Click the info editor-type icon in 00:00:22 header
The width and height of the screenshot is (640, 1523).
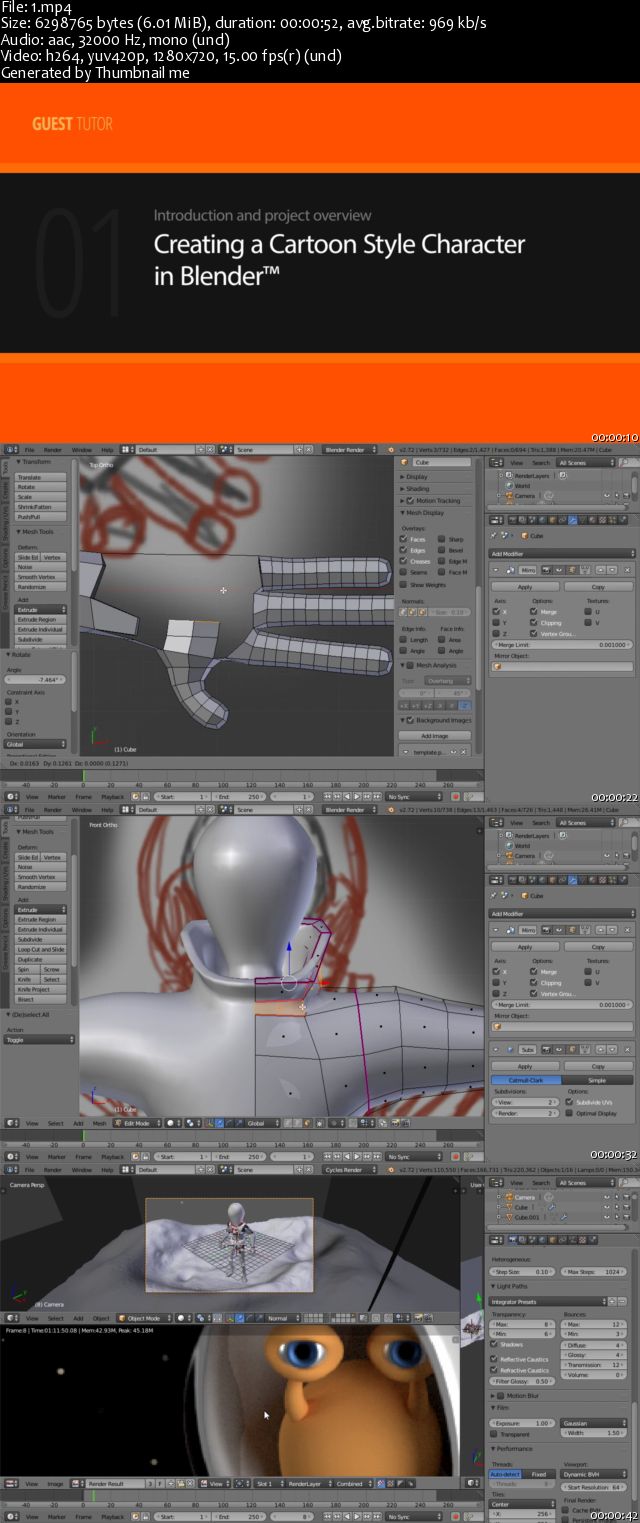click(x=10, y=449)
